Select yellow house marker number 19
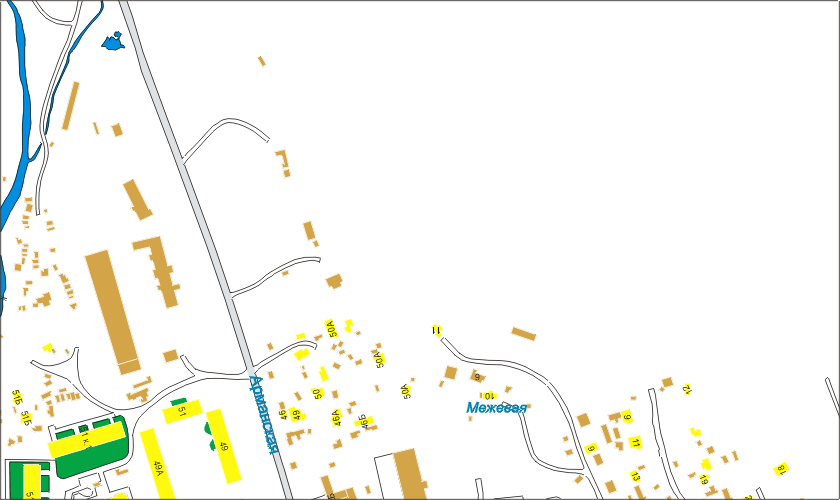 704,481
